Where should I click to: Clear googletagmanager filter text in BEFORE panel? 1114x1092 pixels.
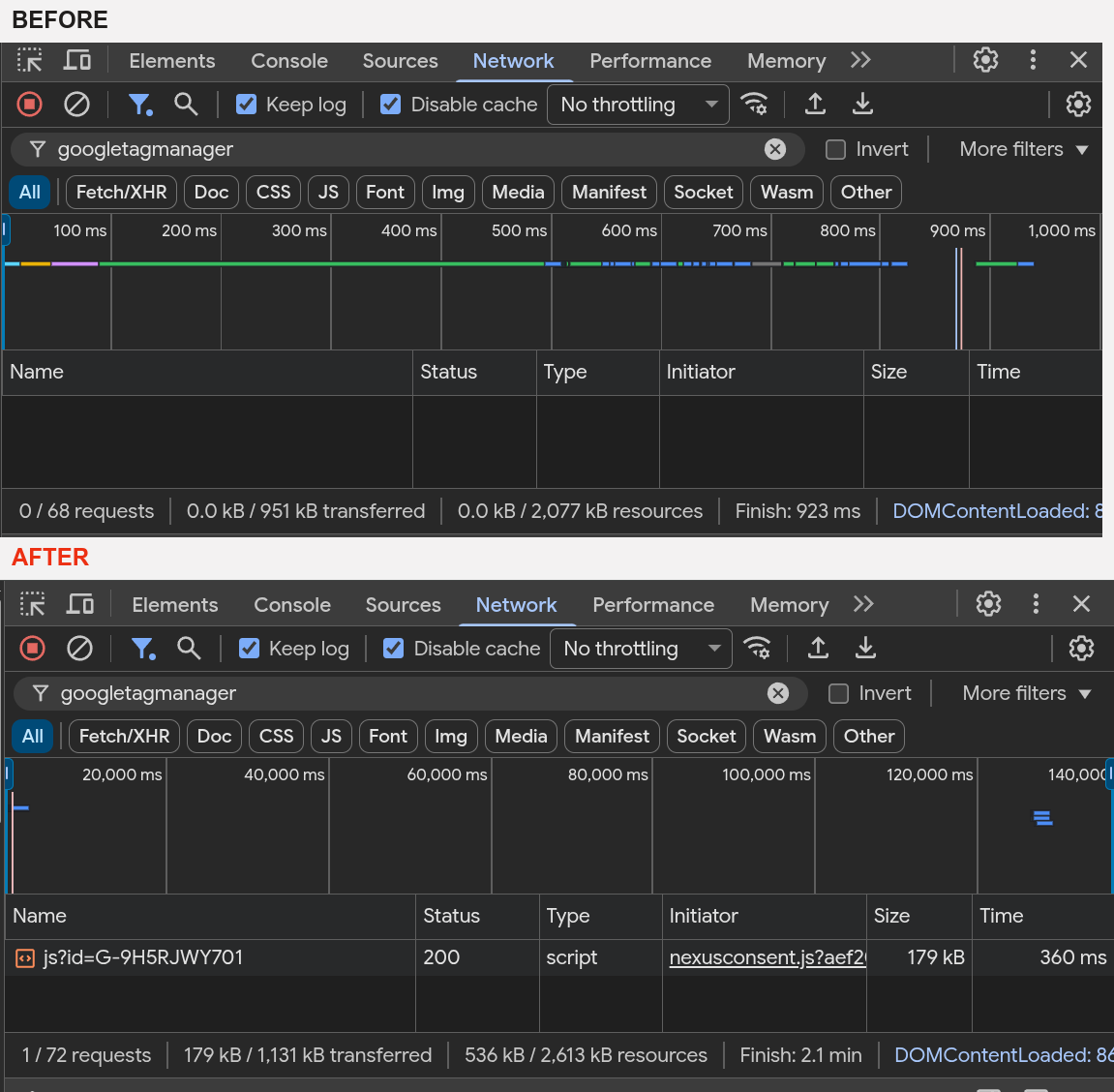click(774, 149)
